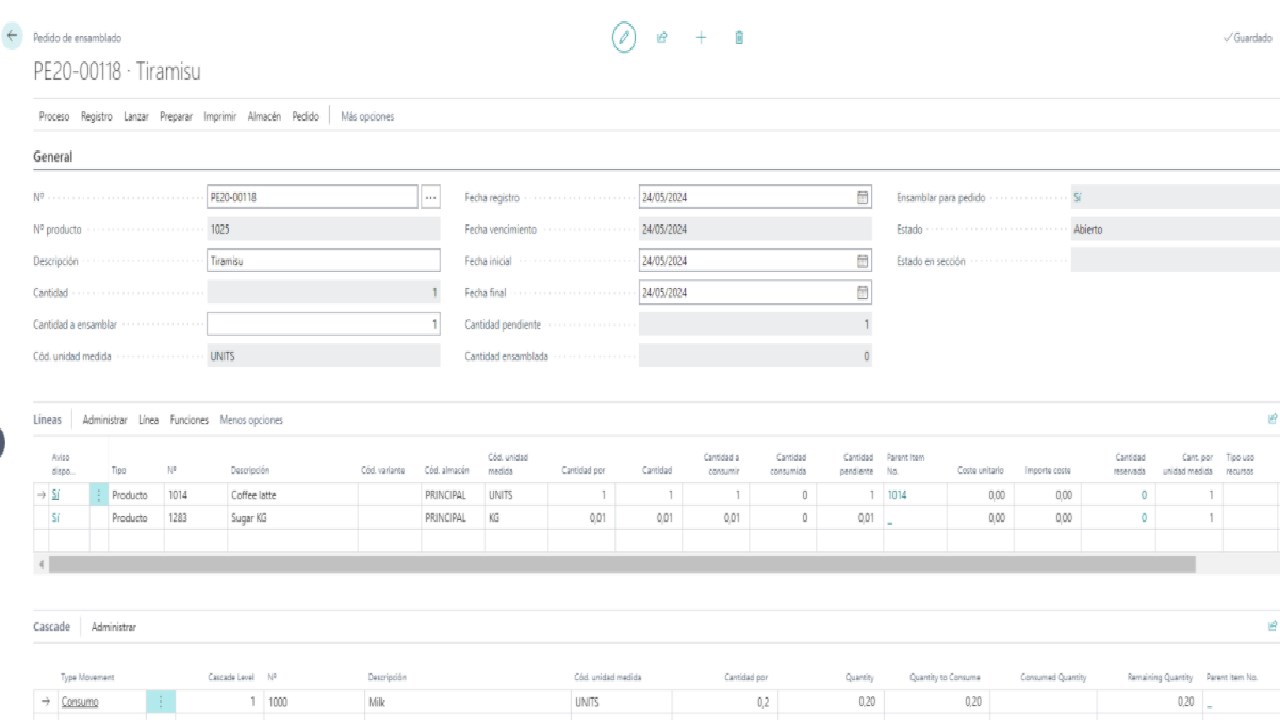1280x720 pixels.
Task: Create a new order with the plus icon
Action: pos(701,38)
